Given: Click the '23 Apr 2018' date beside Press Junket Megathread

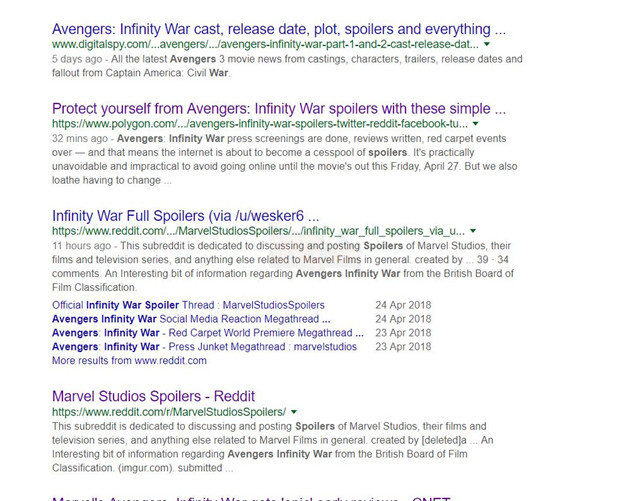Looking at the screenshot, I should 403,347.
